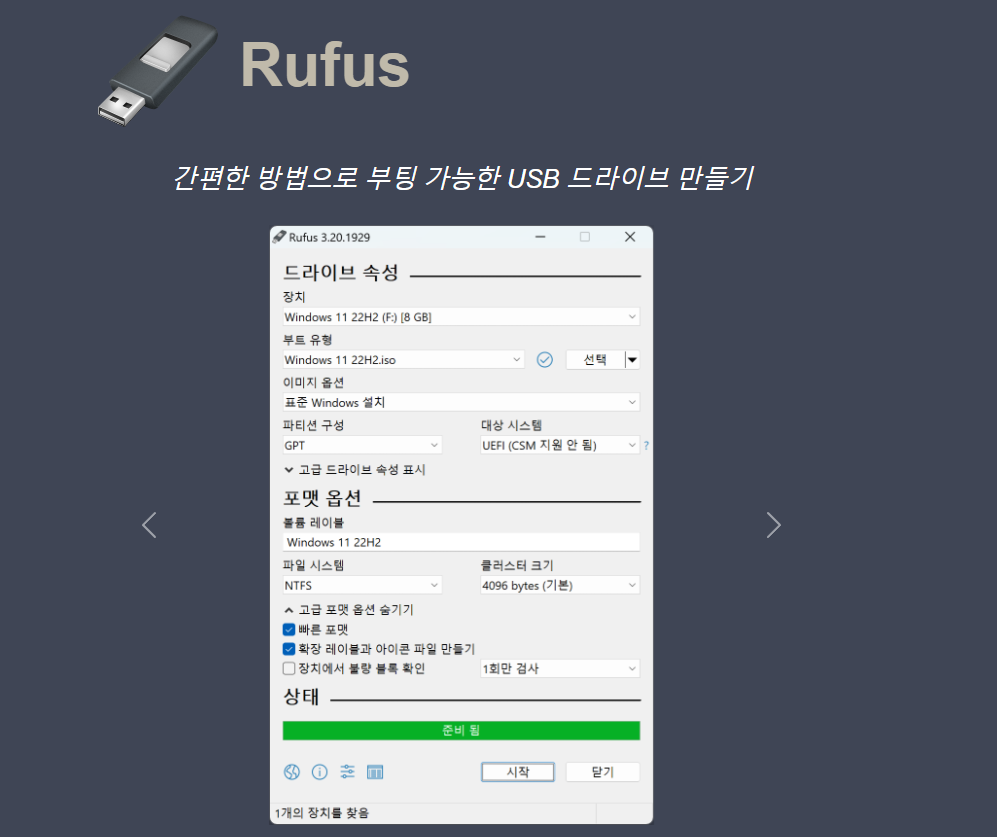Click the 시작 button
The image size is (997, 837).
tap(518, 772)
